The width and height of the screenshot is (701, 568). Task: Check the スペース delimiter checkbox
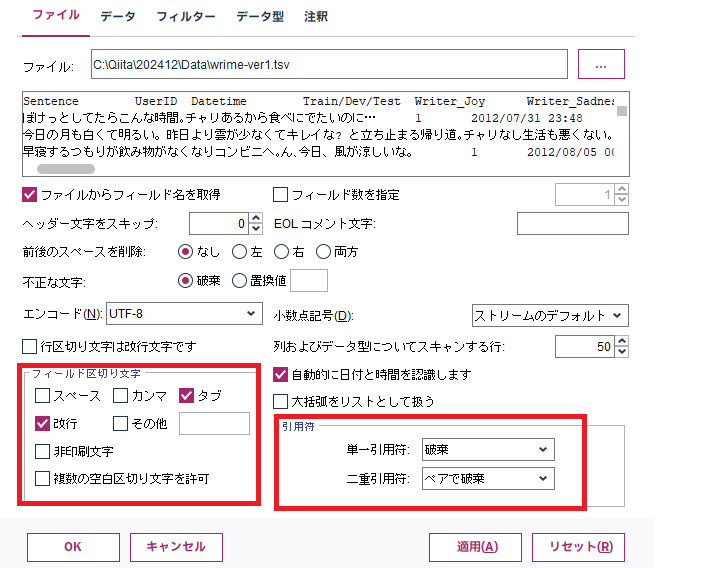42,395
